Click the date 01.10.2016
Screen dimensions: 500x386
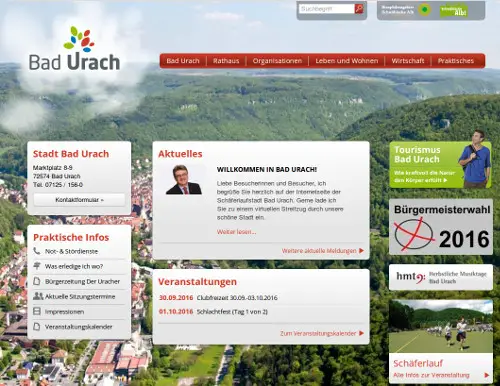point(176,312)
